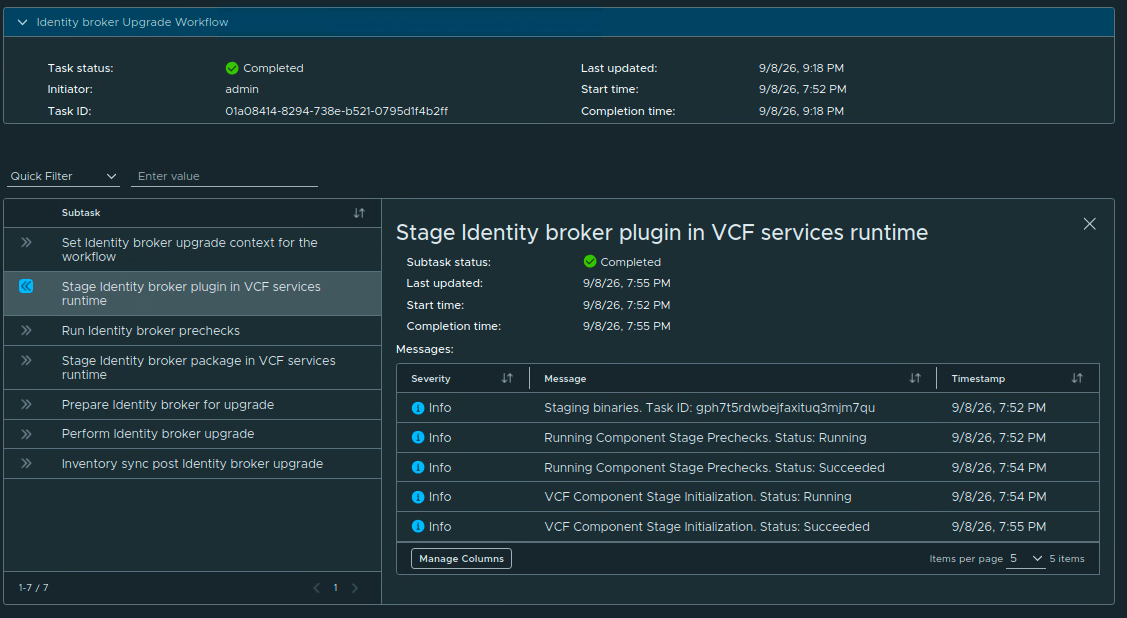Click the initiator value admin
This screenshot has height=618, width=1127.
[x=242, y=89]
